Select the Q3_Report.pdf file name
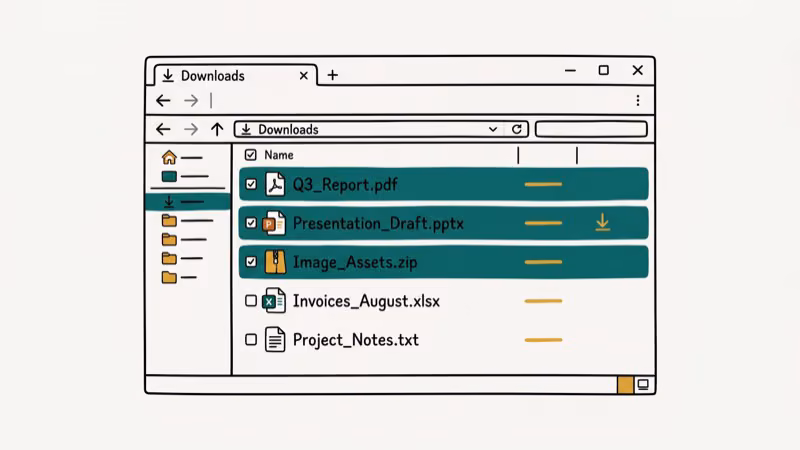 click(x=345, y=185)
